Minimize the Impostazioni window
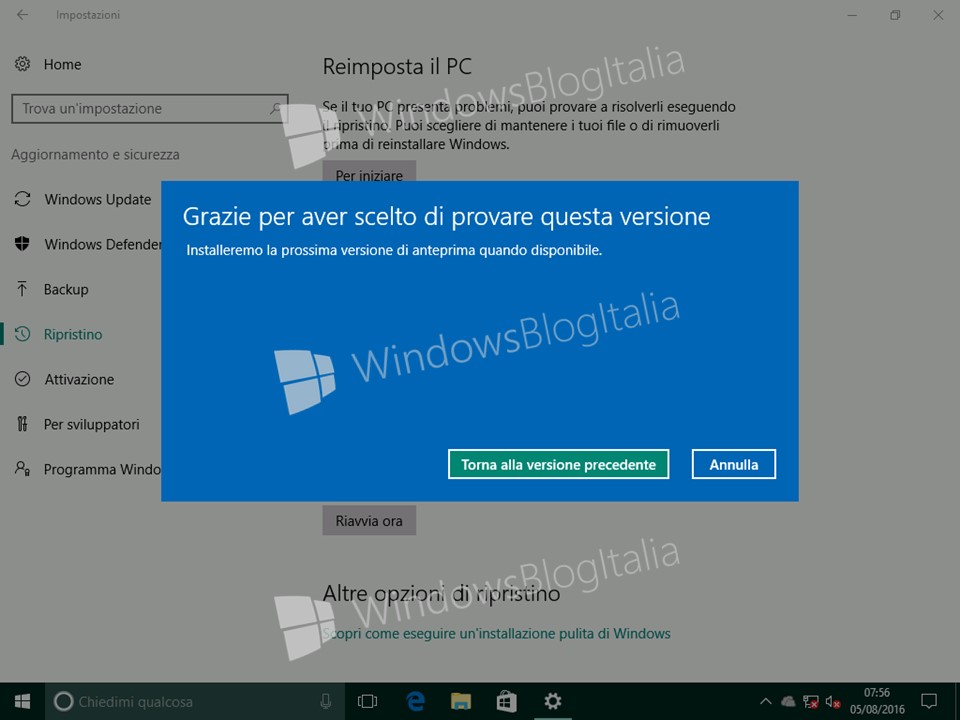This screenshot has height=720, width=960. click(852, 15)
